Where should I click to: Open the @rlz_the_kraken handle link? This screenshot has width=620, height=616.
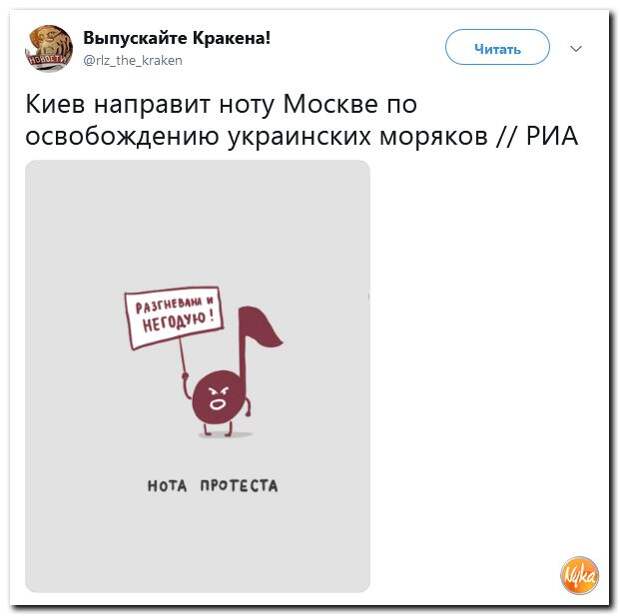click(133, 60)
